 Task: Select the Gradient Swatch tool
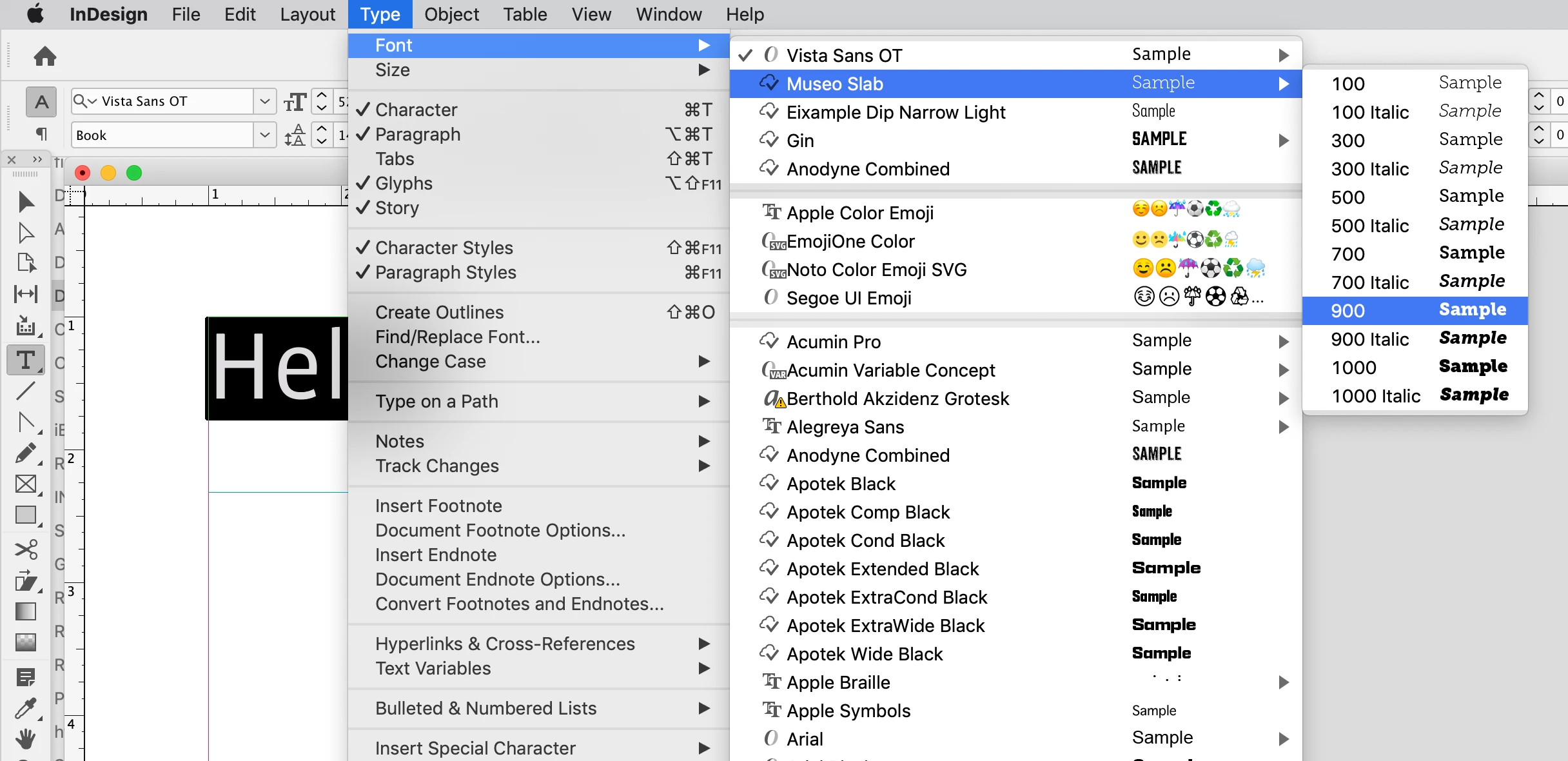(x=26, y=611)
